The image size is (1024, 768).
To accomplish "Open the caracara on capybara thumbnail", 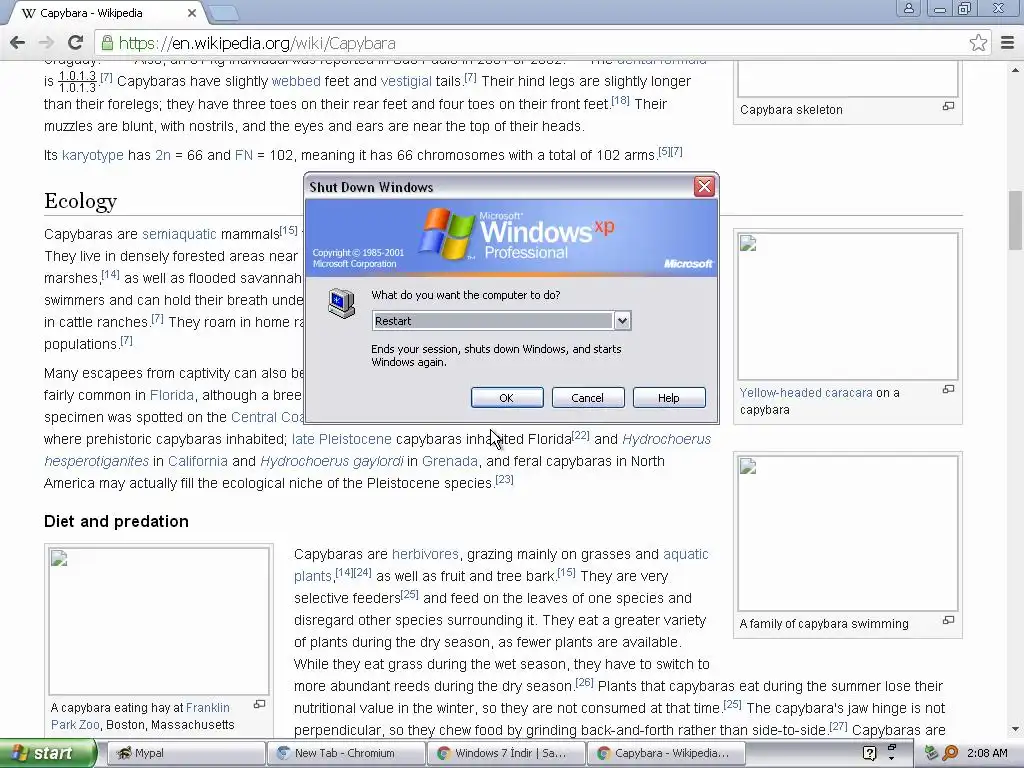I will [848, 306].
